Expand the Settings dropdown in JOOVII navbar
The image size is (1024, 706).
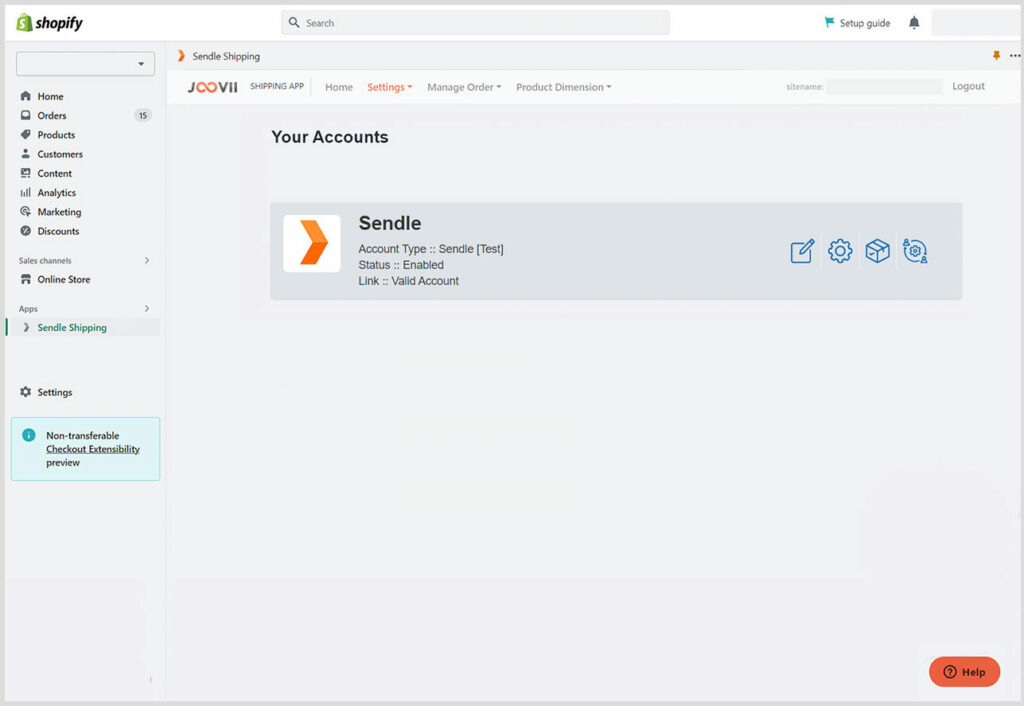click(389, 87)
